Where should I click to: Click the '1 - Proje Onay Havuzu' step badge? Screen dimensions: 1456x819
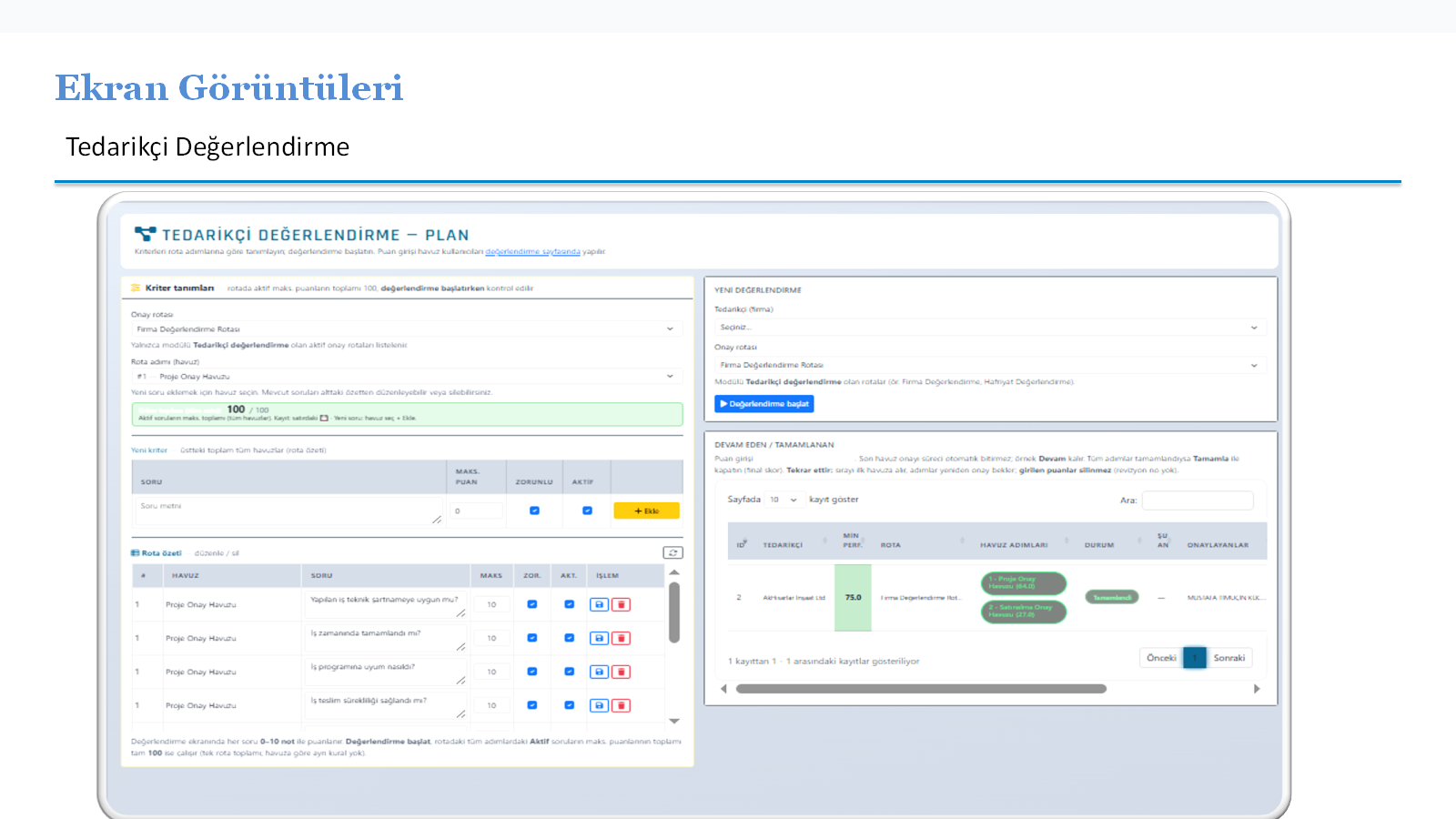click(x=1024, y=582)
